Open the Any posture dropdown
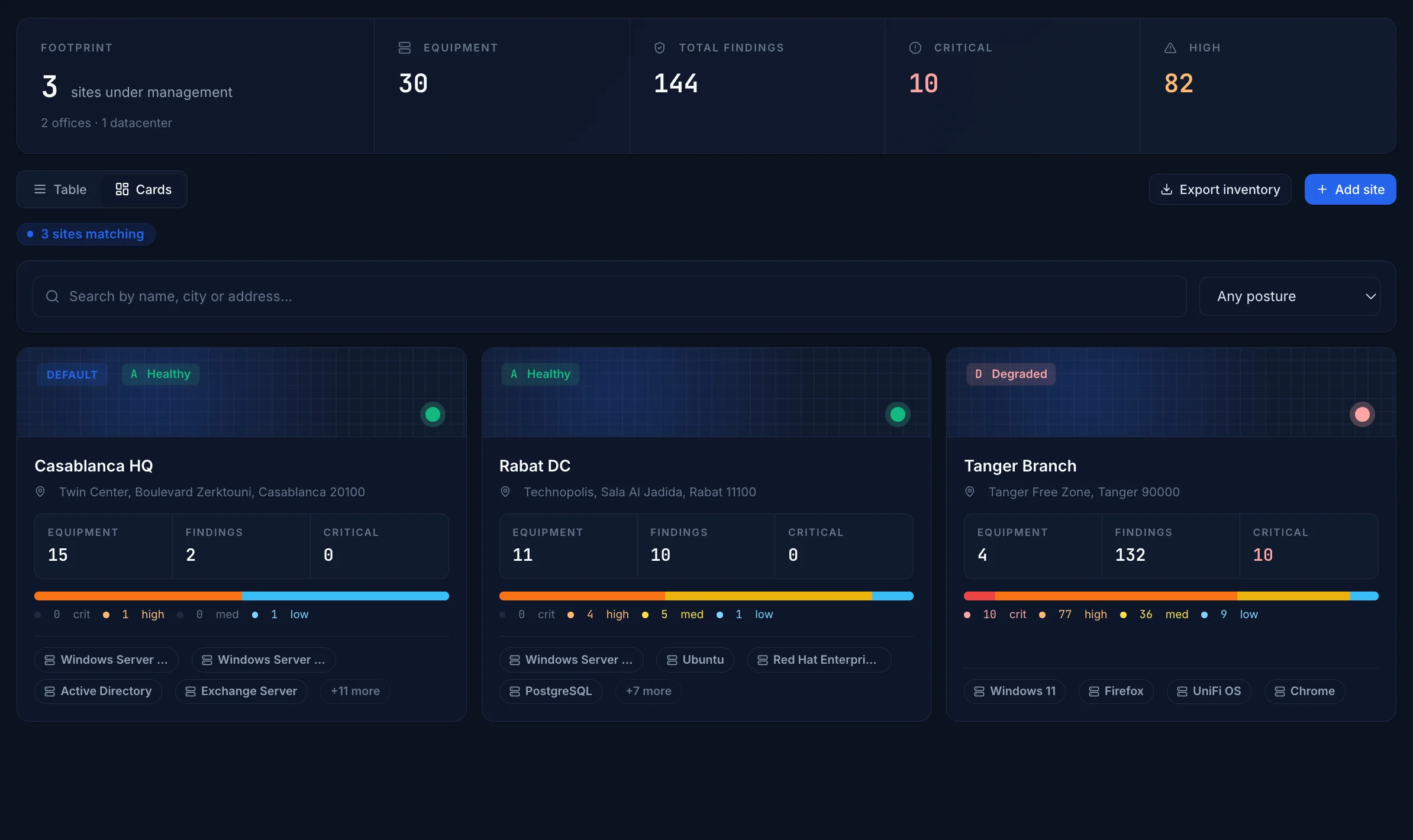 (1290, 296)
